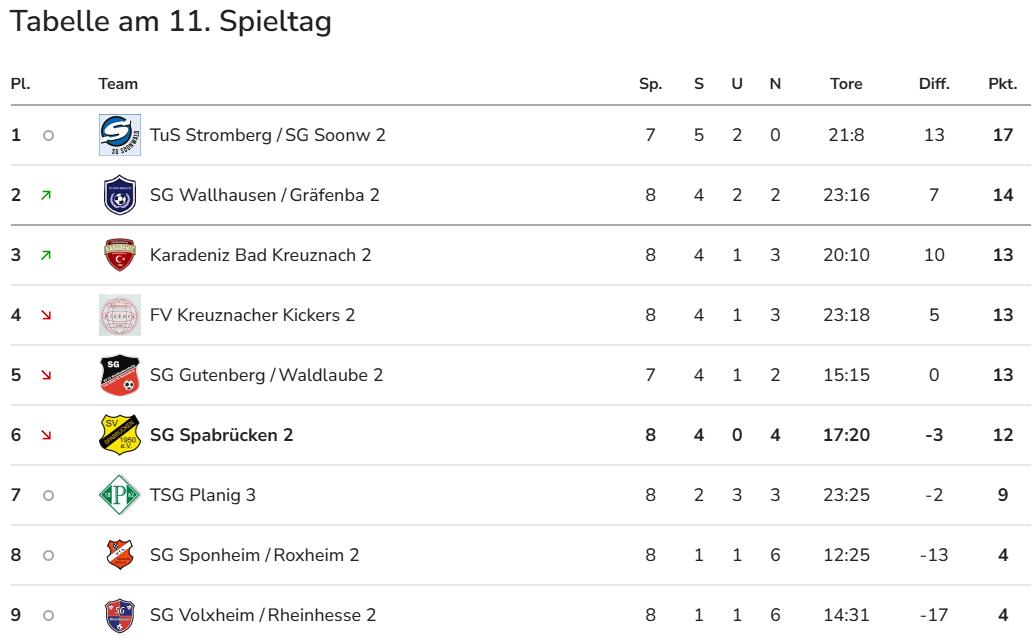Click the Diff. column header
The height and width of the screenshot is (638, 1033).
(934, 84)
